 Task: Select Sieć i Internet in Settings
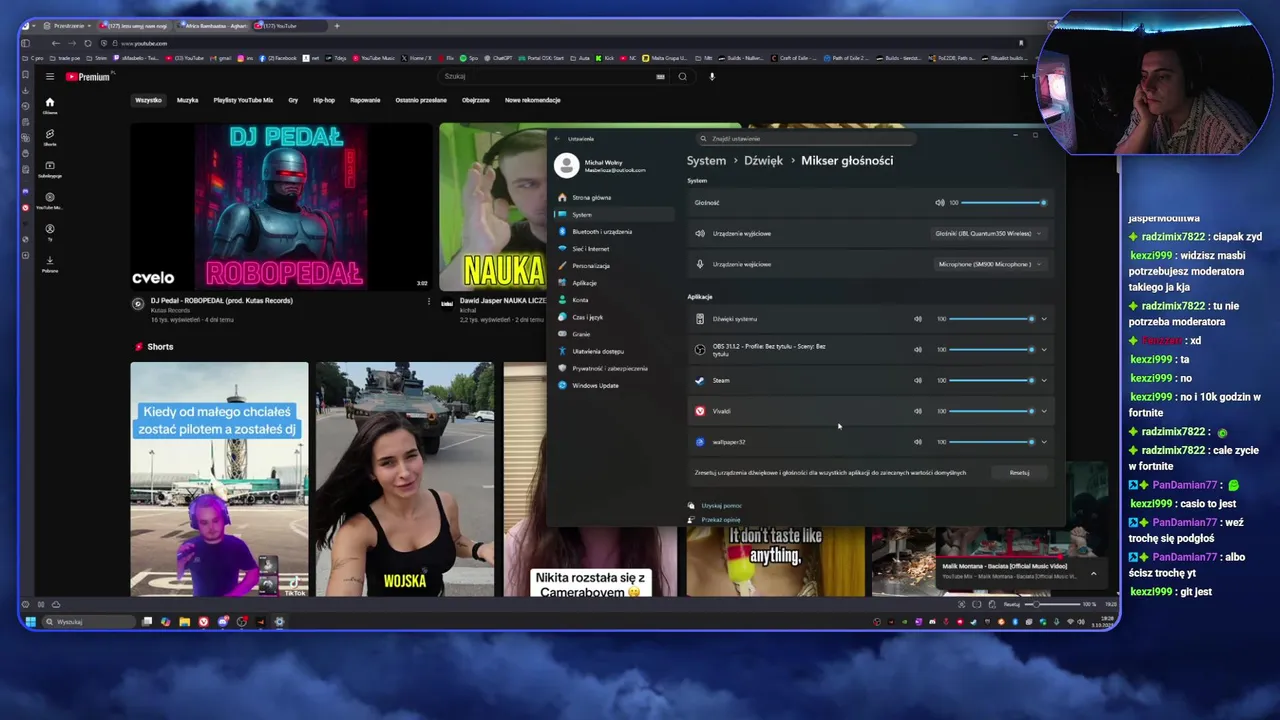pos(613,249)
